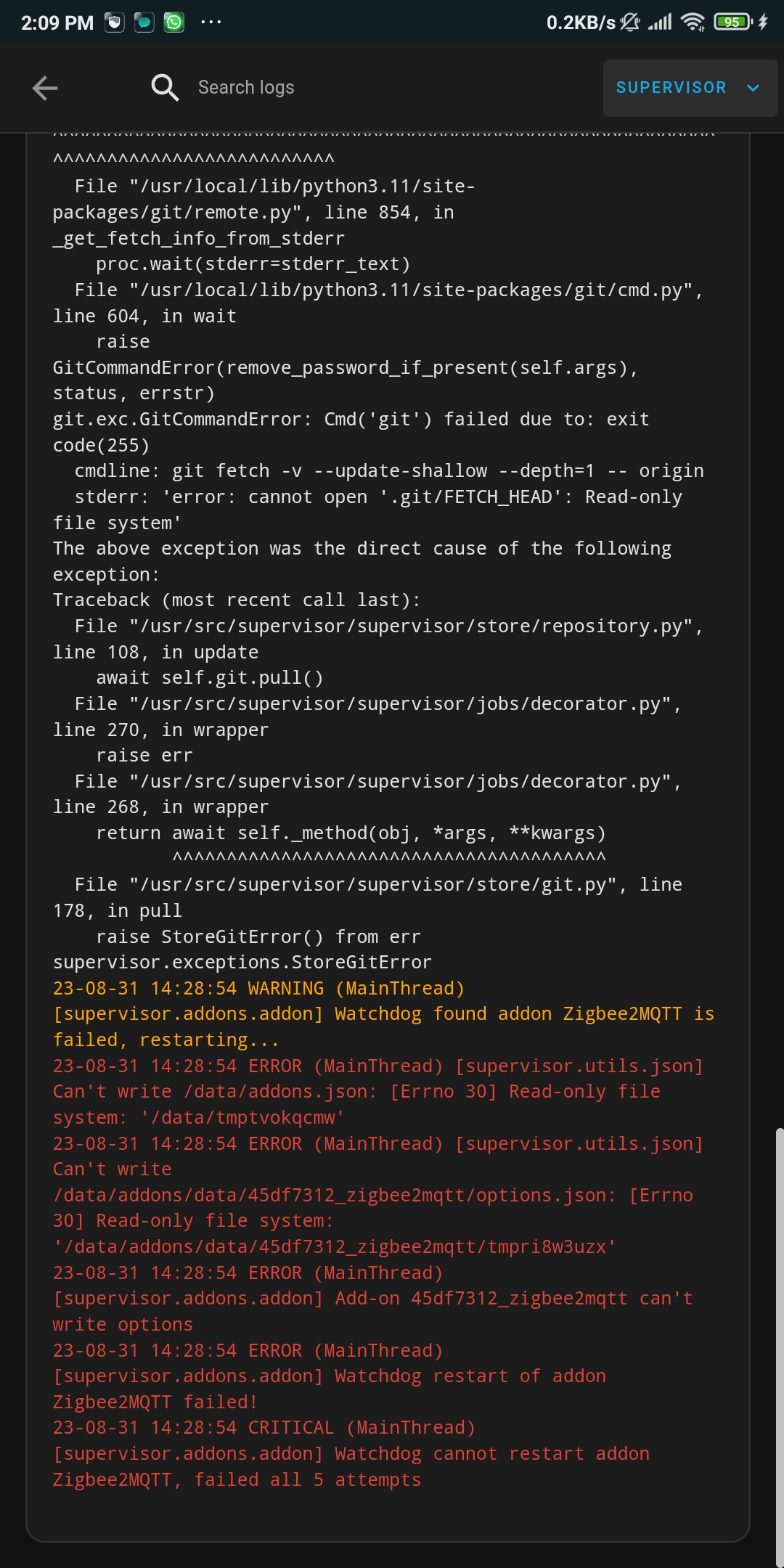The width and height of the screenshot is (784, 1568).
Task: Tap the back arrow to exit logs
Action: coord(45,87)
